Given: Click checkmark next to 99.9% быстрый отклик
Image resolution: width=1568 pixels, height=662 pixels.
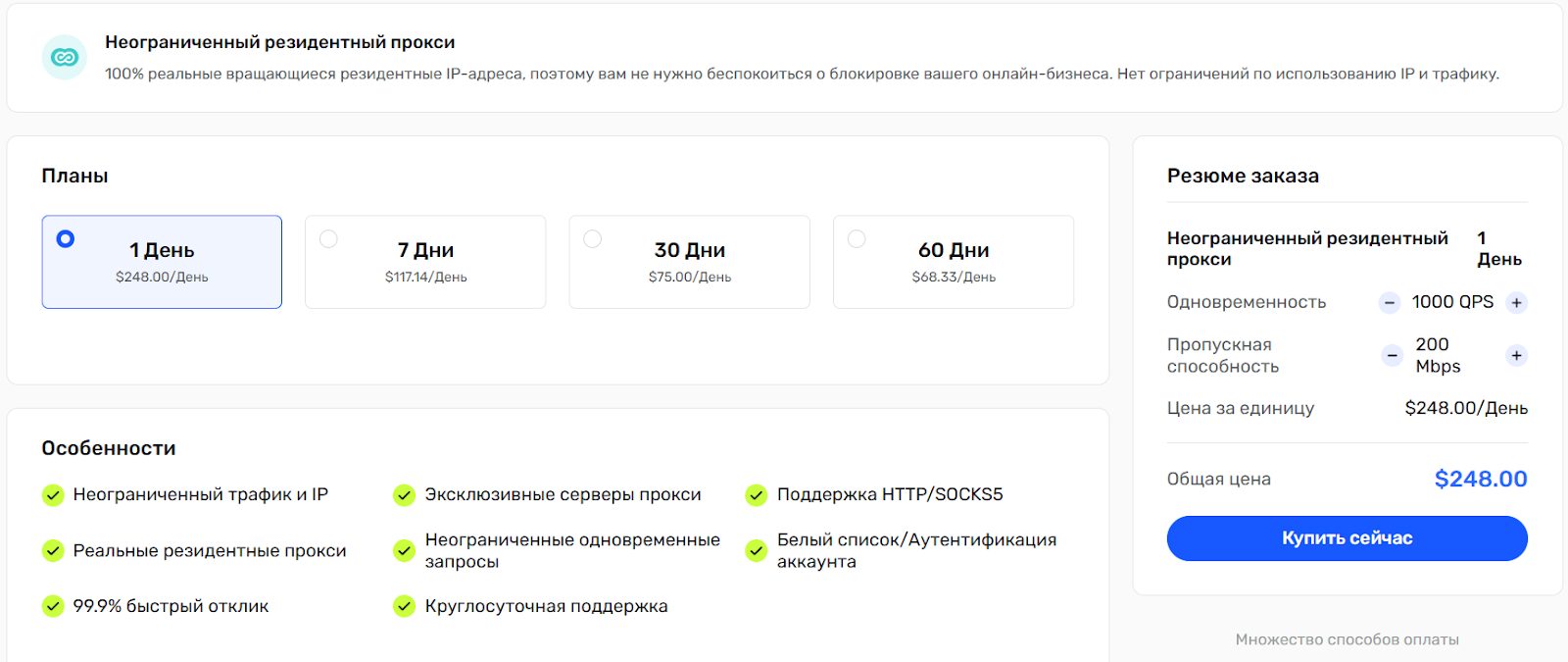Looking at the screenshot, I should pos(53,607).
